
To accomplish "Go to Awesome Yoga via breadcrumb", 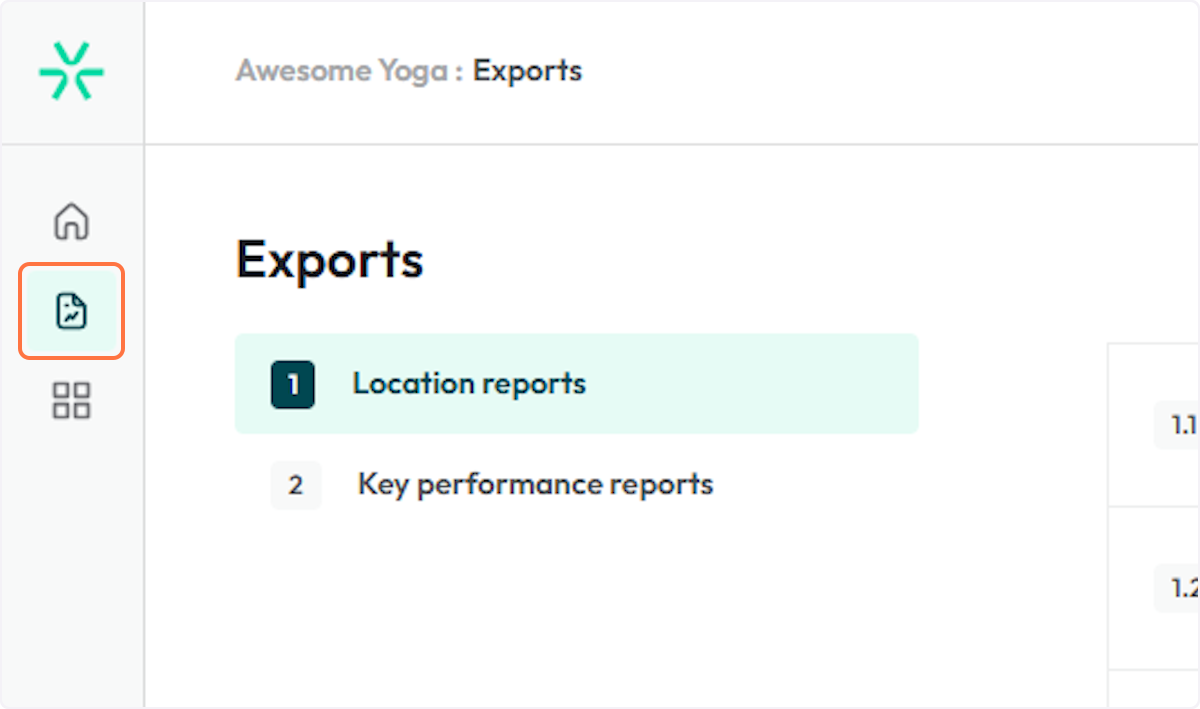I will pos(341,71).
